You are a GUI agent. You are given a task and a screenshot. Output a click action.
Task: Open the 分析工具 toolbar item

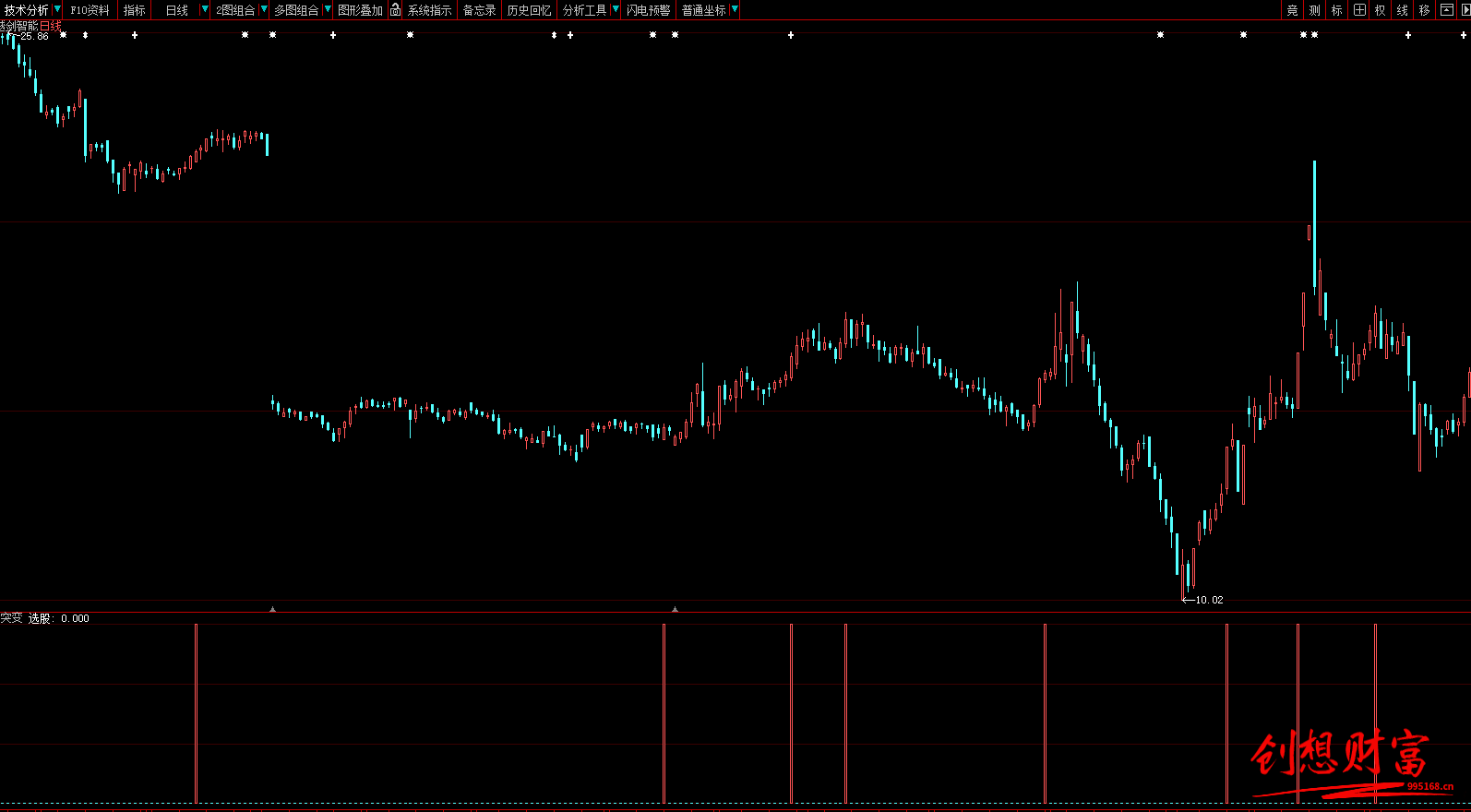pyautogui.click(x=585, y=10)
